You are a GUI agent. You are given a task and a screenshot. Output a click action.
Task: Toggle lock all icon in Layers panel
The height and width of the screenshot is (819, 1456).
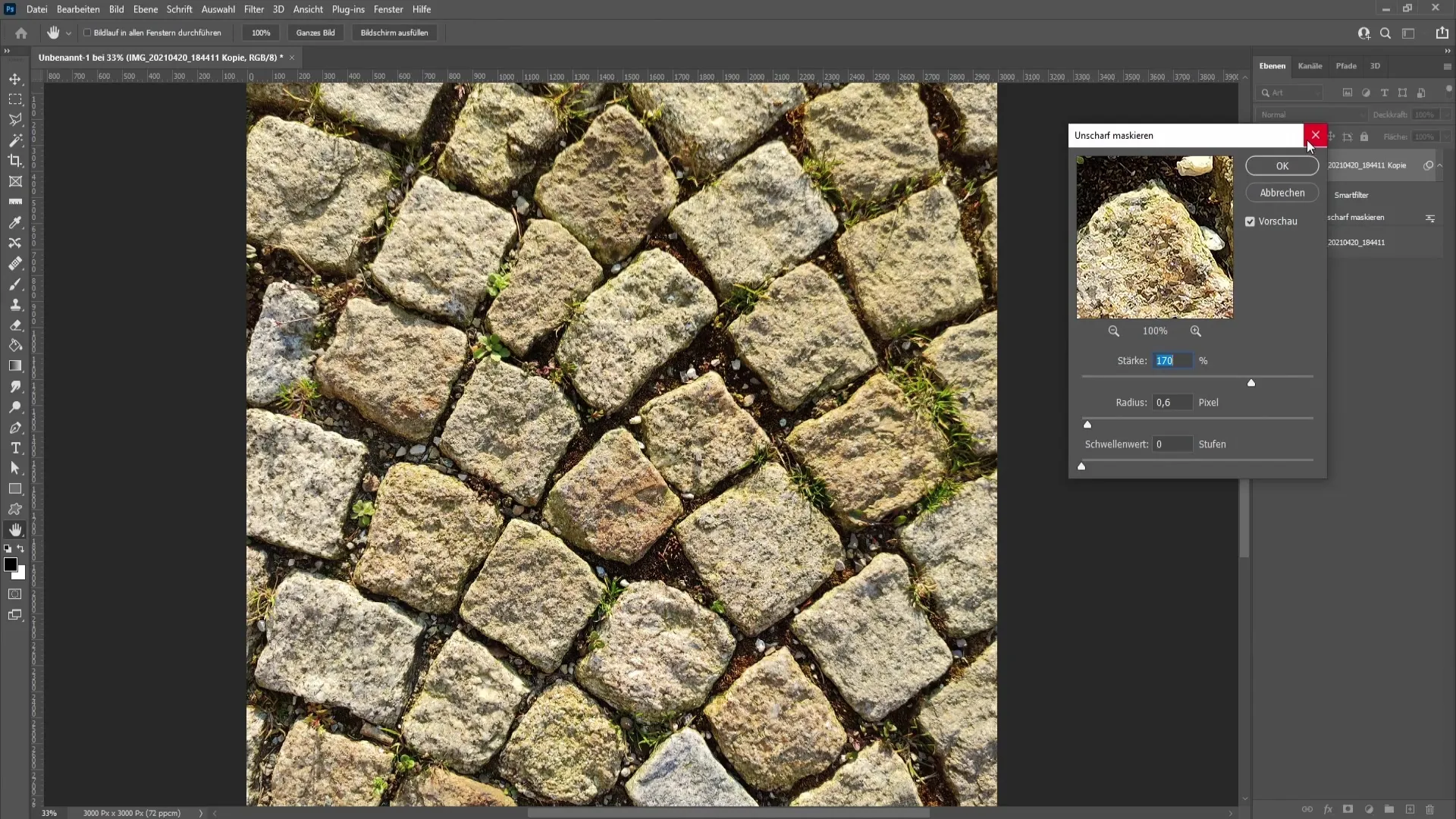pos(1364,137)
